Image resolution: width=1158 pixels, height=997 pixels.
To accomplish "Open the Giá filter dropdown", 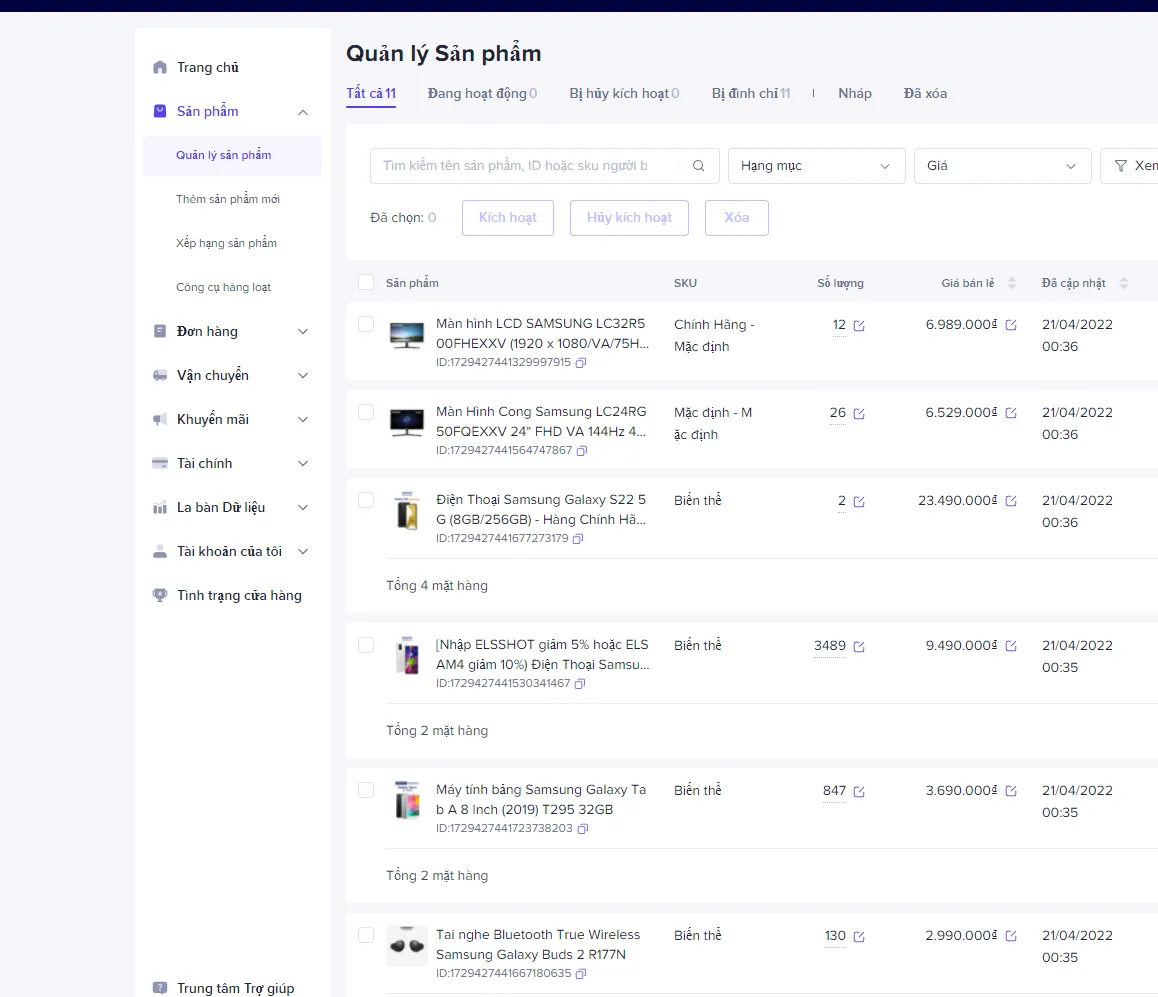I will click(x=1002, y=166).
